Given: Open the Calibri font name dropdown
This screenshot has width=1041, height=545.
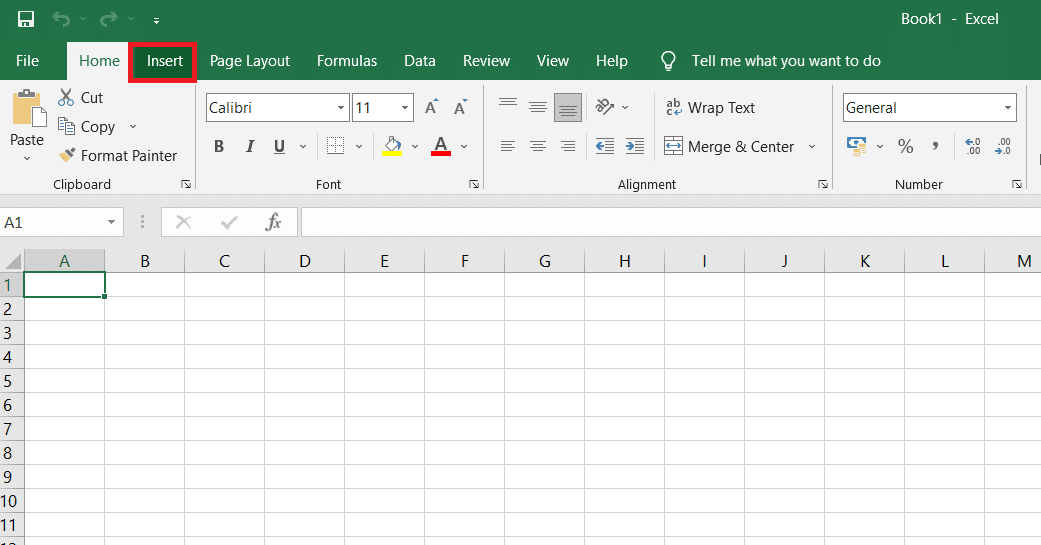Looking at the screenshot, I should 341,108.
